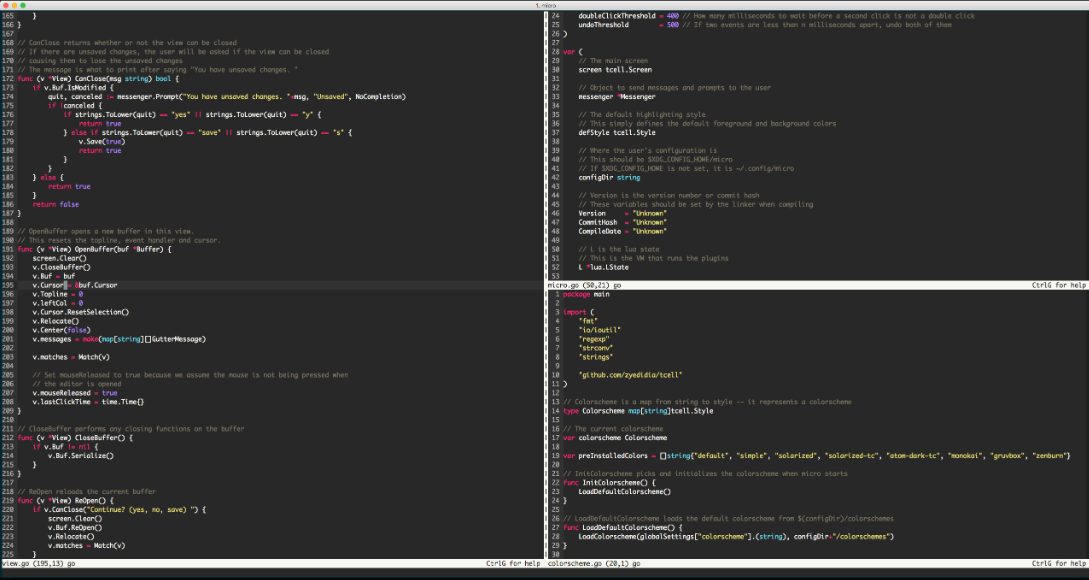
Task: Click line number 195 in view.go gutter
Action: [8, 285]
